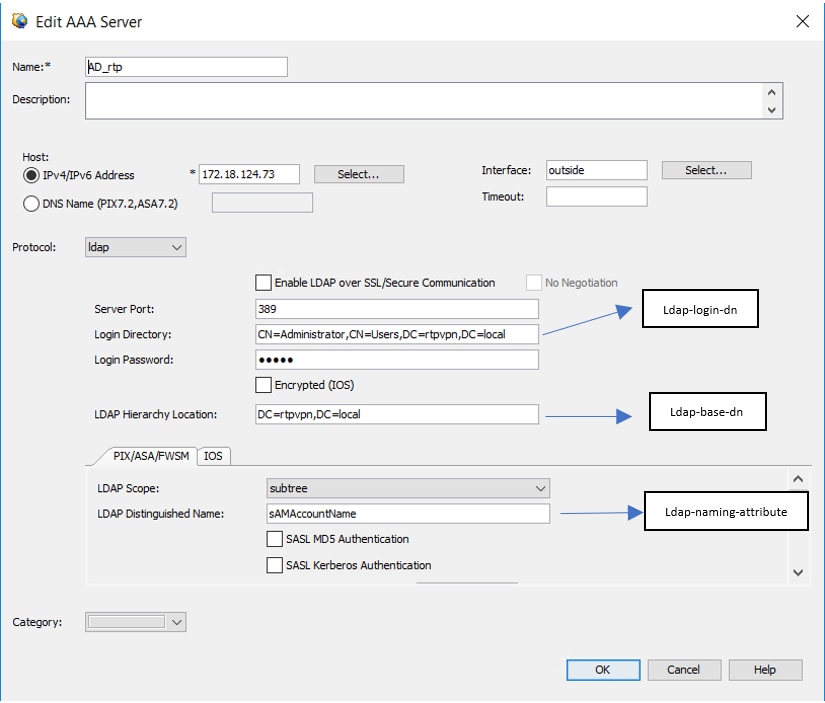Switch to the IOS tab
The image size is (825, 703).
pos(213,456)
